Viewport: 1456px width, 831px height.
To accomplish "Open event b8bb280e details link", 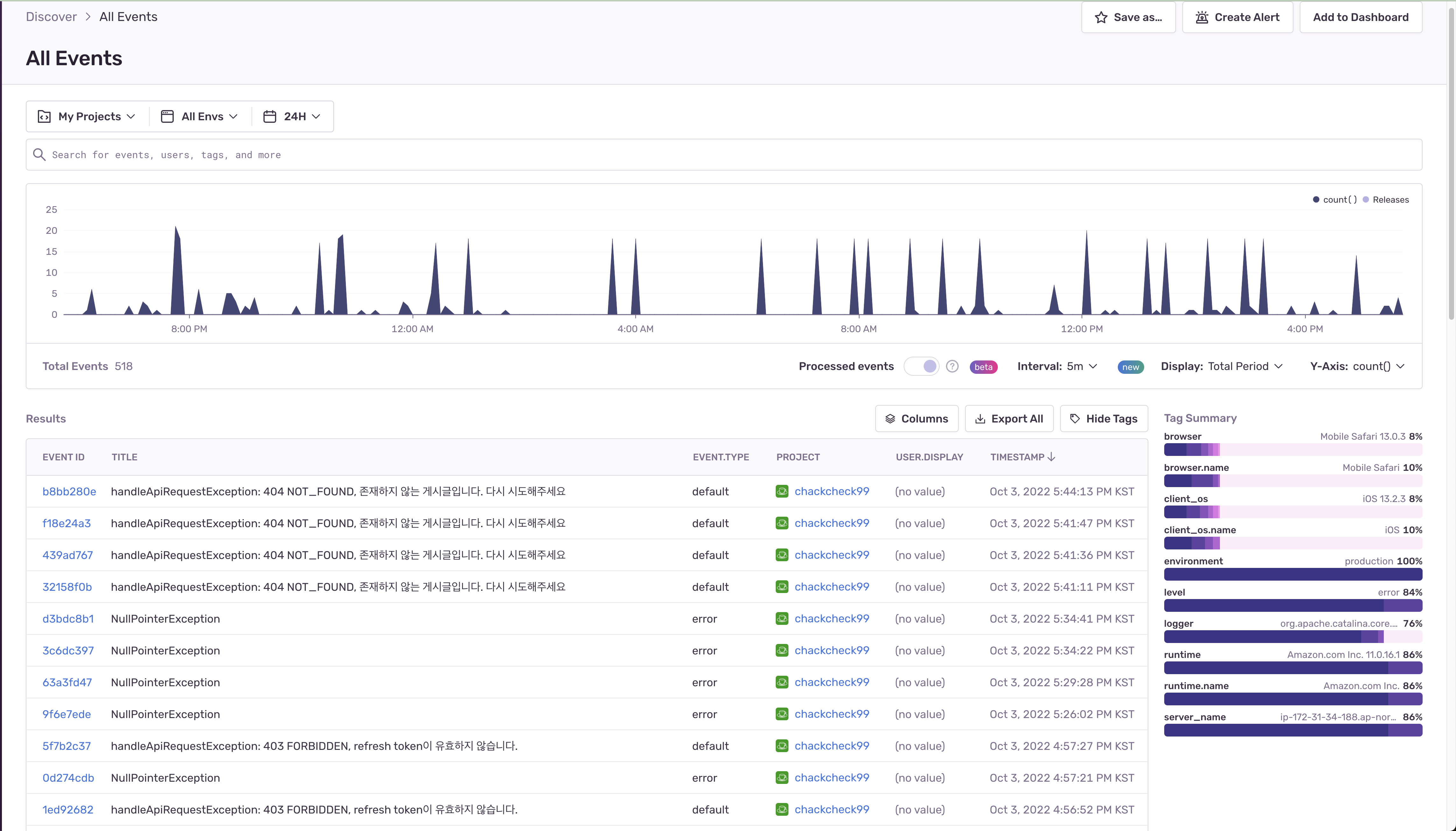I will tap(69, 491).
